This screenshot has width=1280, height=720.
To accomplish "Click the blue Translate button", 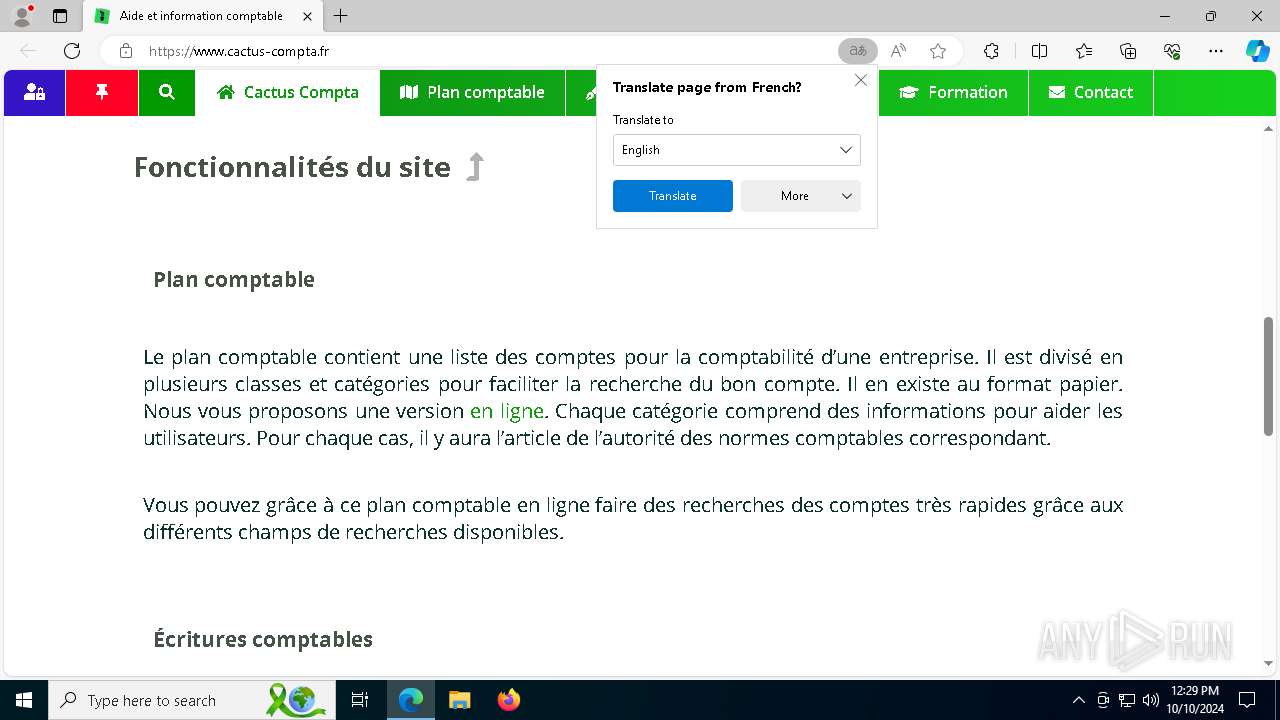I will [x=673, y=196].
